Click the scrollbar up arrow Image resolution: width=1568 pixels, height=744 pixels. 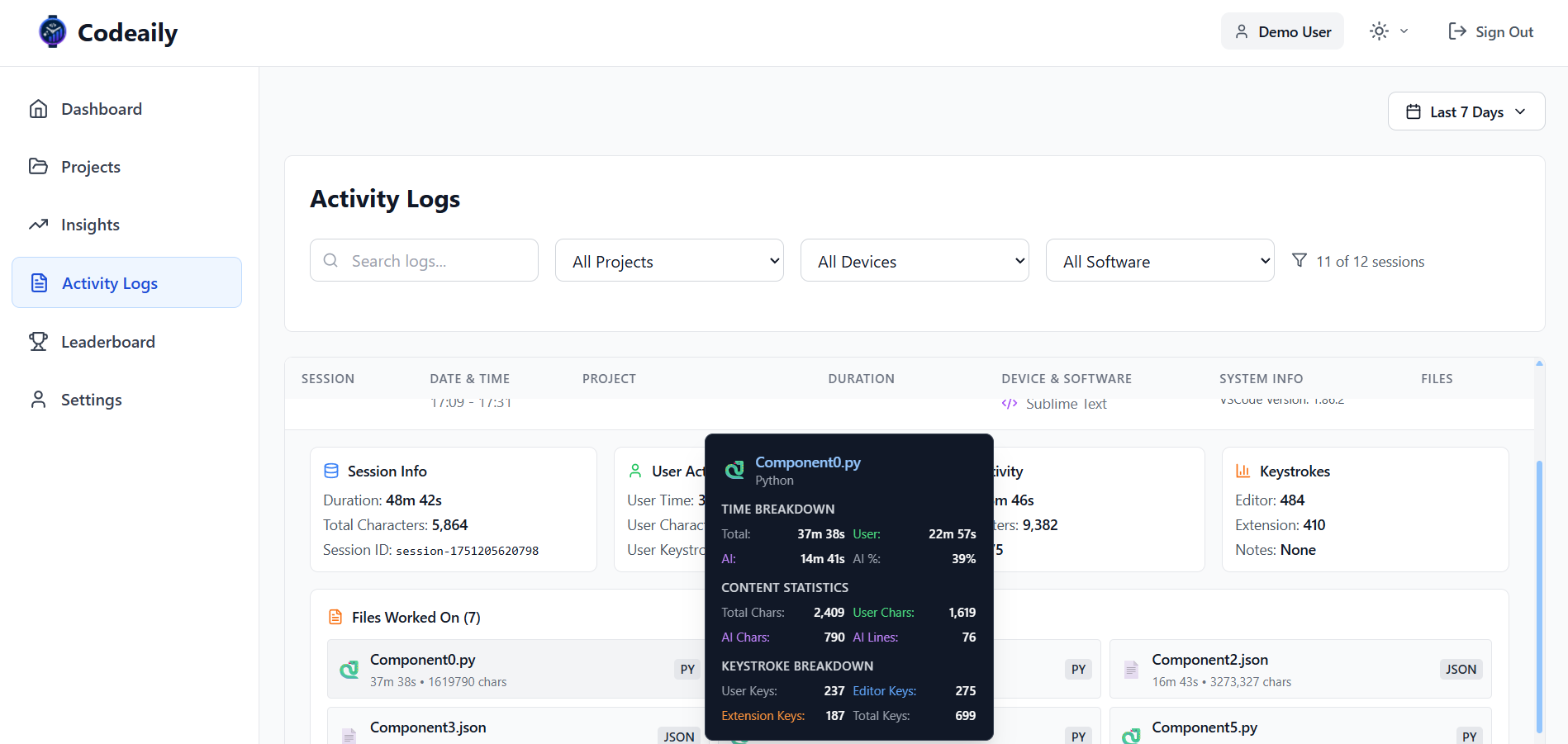click(1539, 363)
